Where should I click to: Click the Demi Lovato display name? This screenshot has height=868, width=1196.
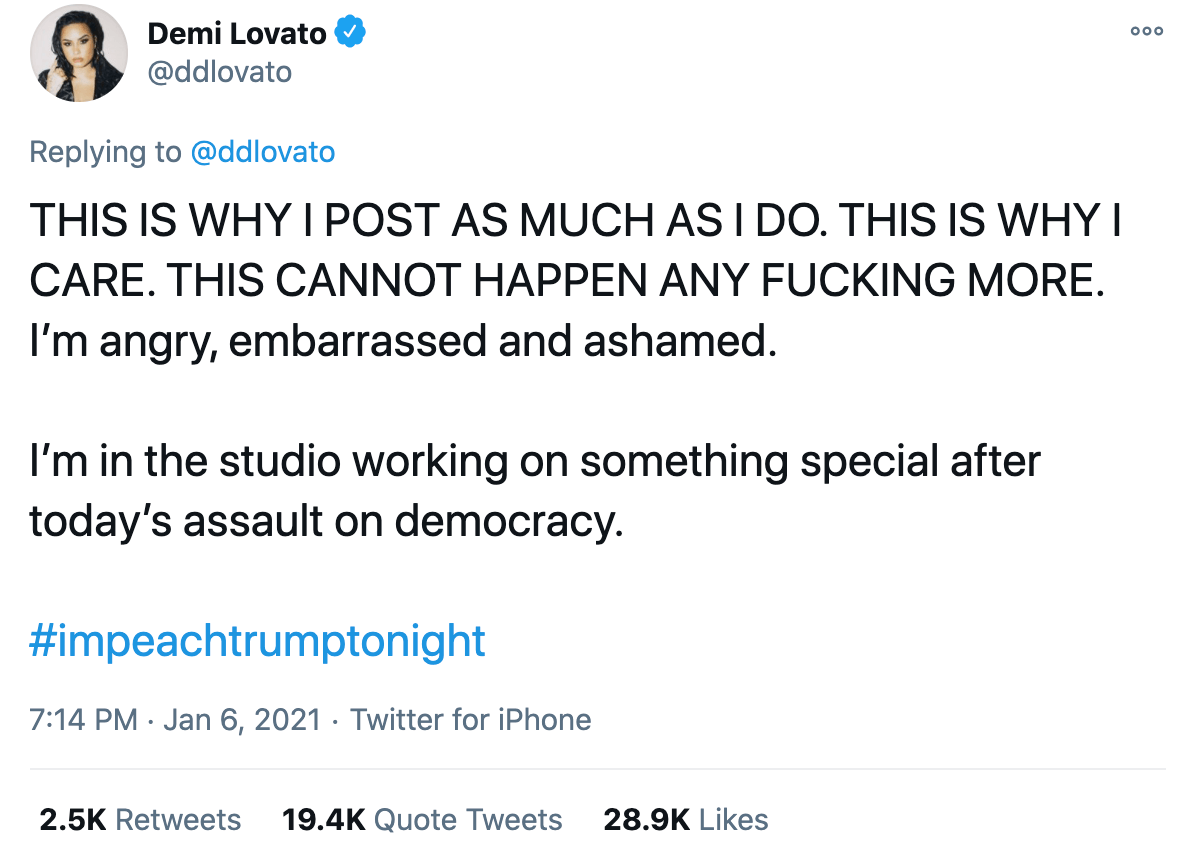(237, 33)
